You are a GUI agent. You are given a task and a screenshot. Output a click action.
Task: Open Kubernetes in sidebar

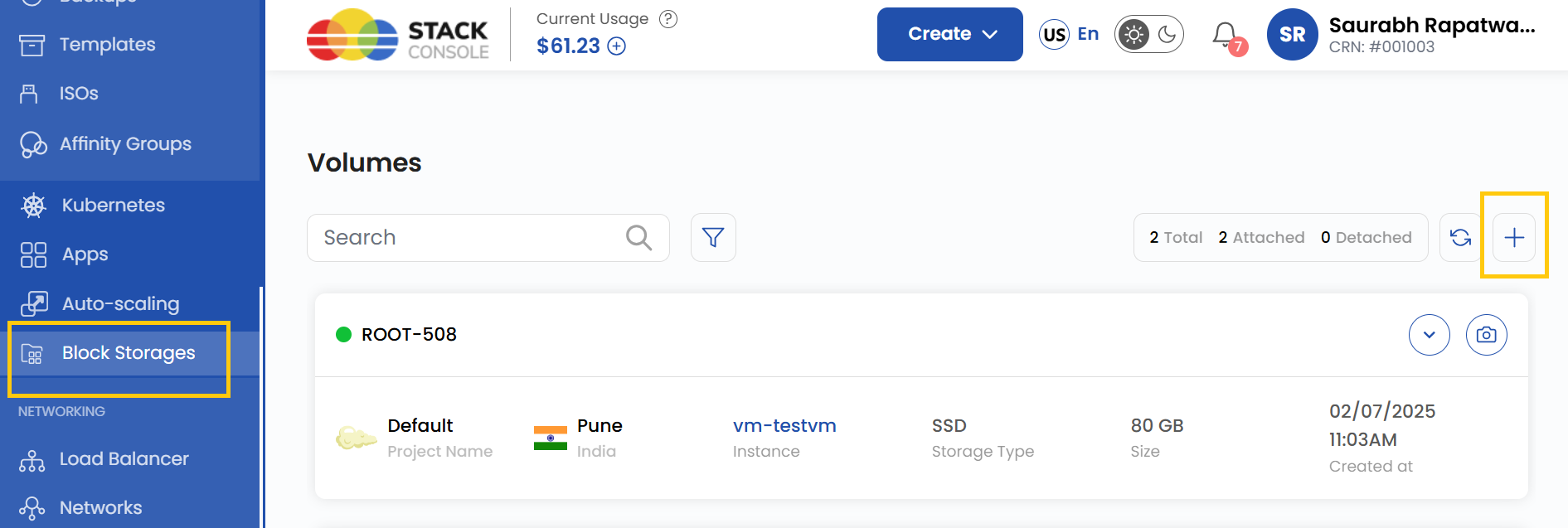point(113,205)
